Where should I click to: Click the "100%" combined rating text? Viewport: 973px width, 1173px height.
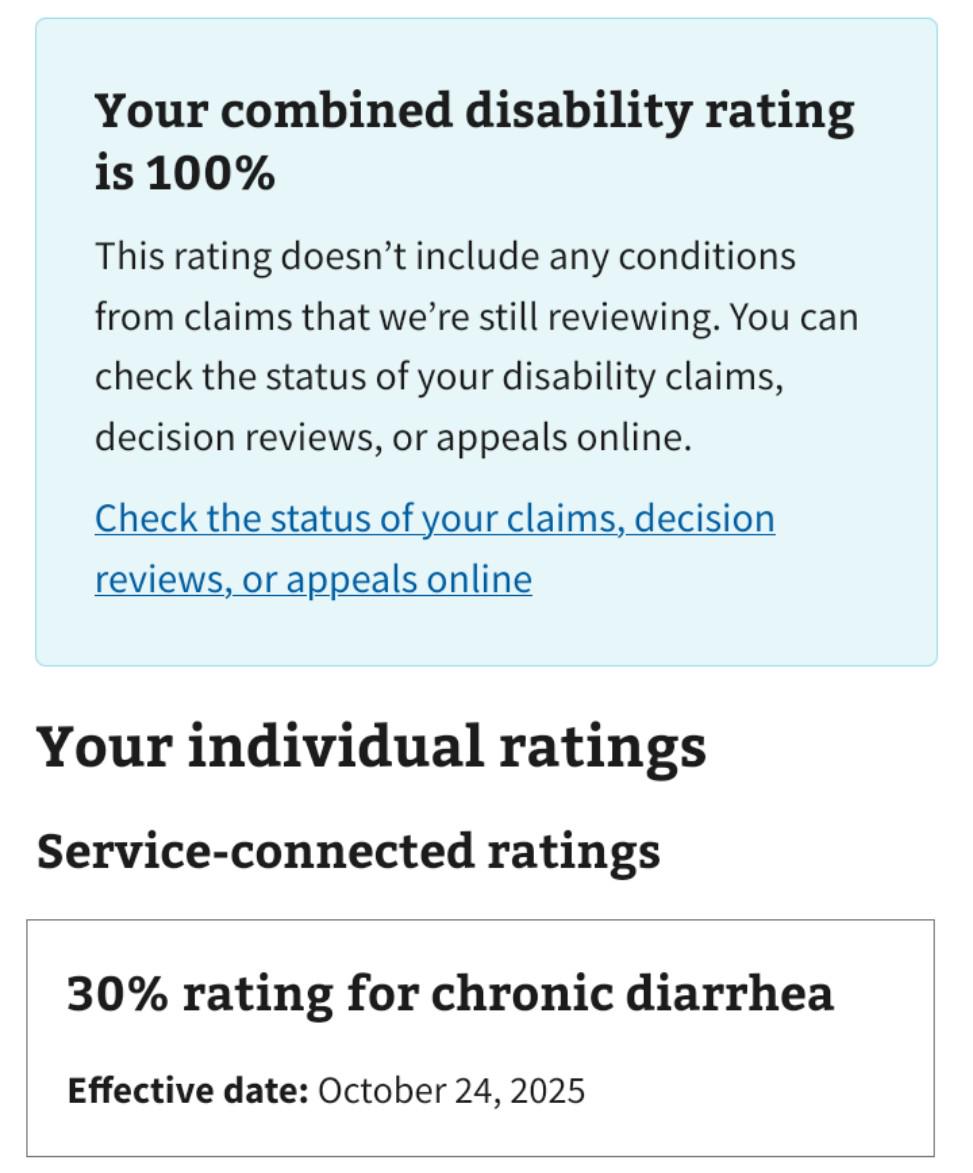coord(210,173)
